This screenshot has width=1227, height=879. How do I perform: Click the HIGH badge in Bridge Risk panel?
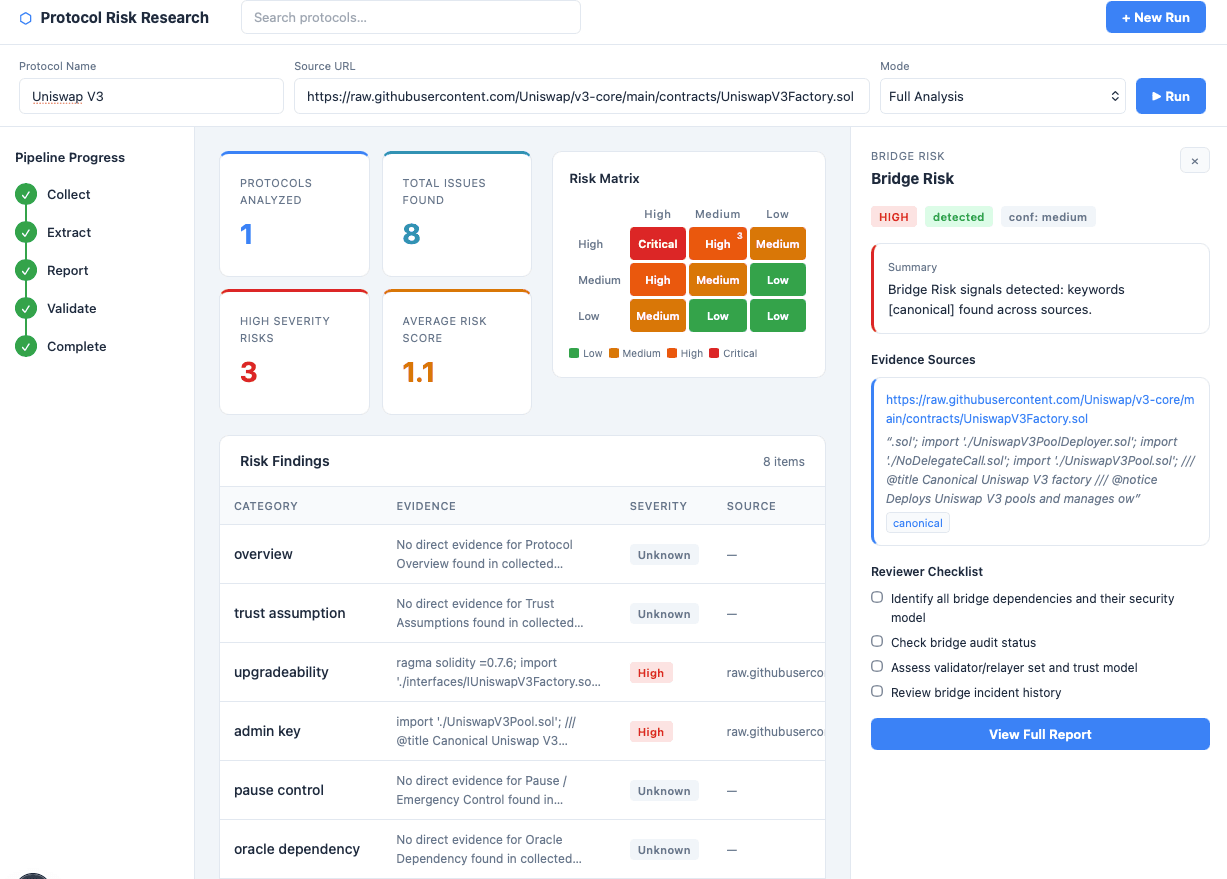[894, 217]
